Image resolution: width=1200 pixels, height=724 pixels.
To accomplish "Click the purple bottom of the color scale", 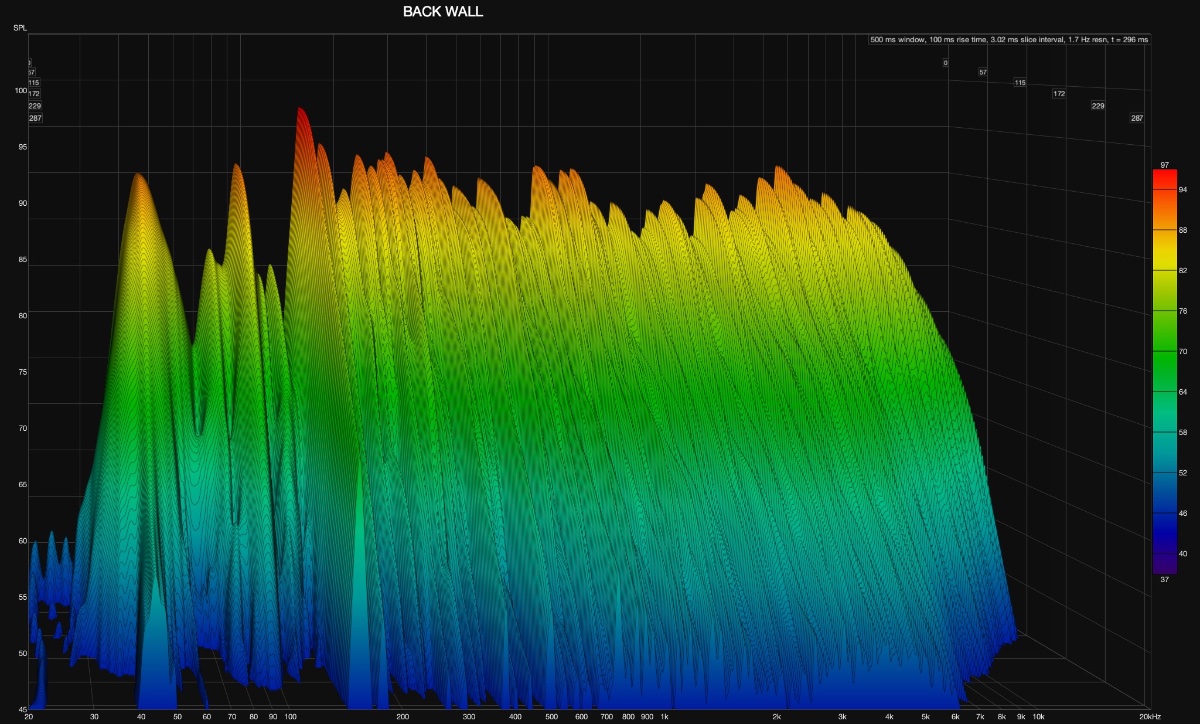I will (x=1163, y=565).
